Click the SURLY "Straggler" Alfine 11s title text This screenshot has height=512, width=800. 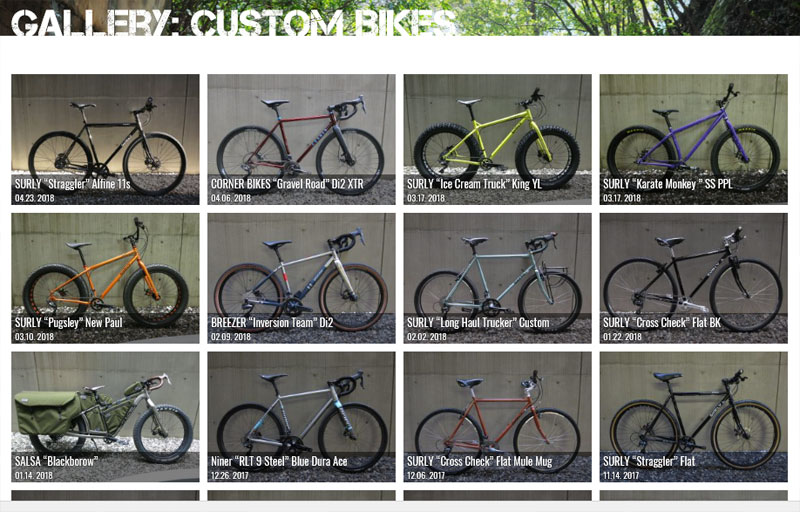72,184
